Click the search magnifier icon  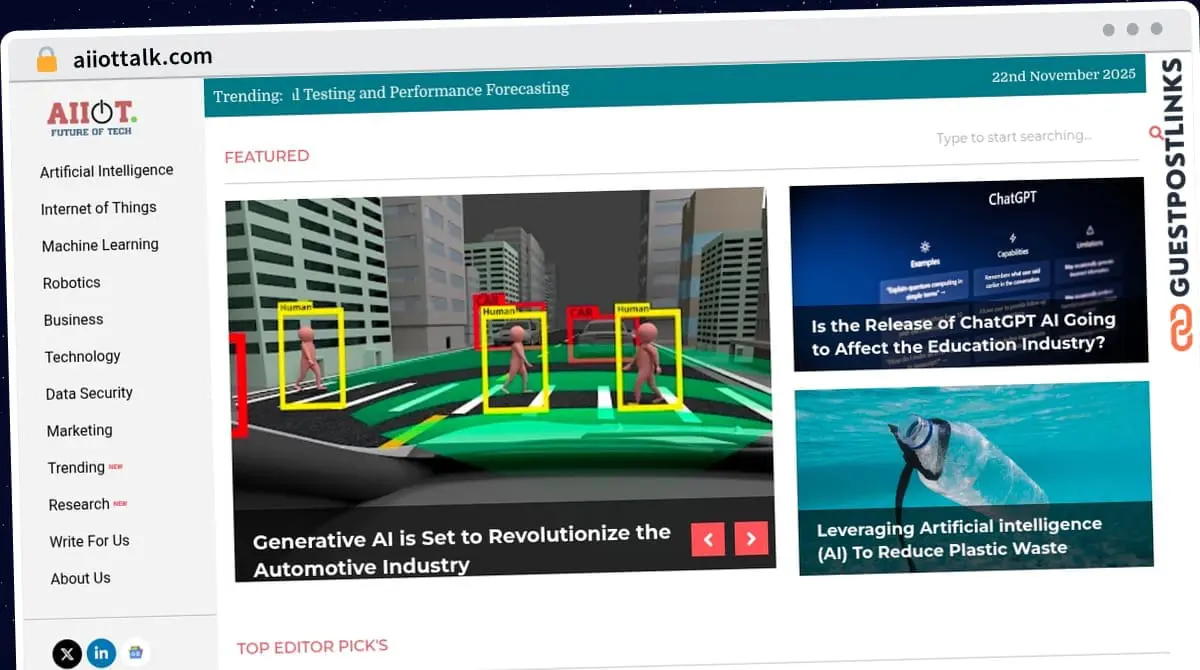click(1155, 133)
